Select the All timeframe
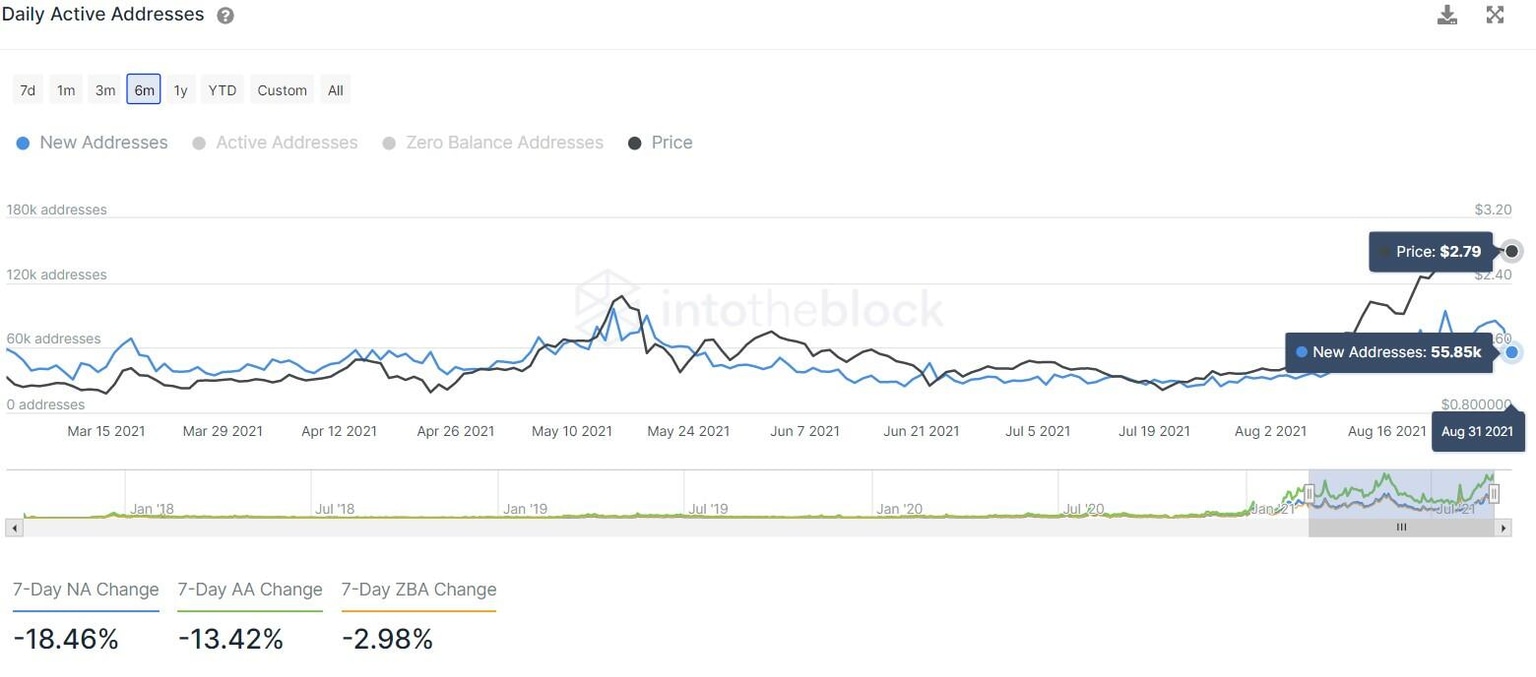1536x677 pixels. click(335, 89)
